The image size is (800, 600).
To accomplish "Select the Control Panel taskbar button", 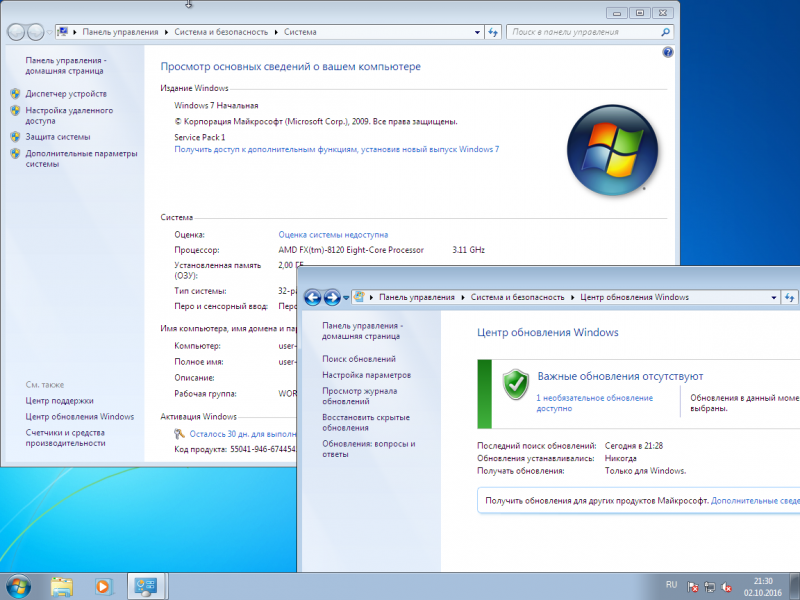I will (x=146, y=587).
